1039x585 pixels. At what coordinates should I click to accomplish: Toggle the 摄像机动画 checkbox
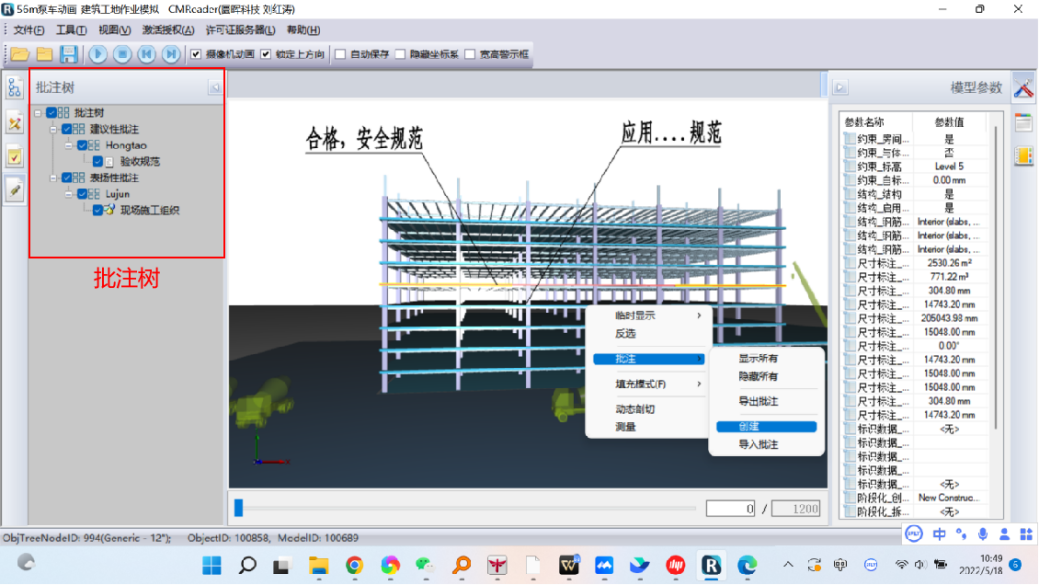196,54
